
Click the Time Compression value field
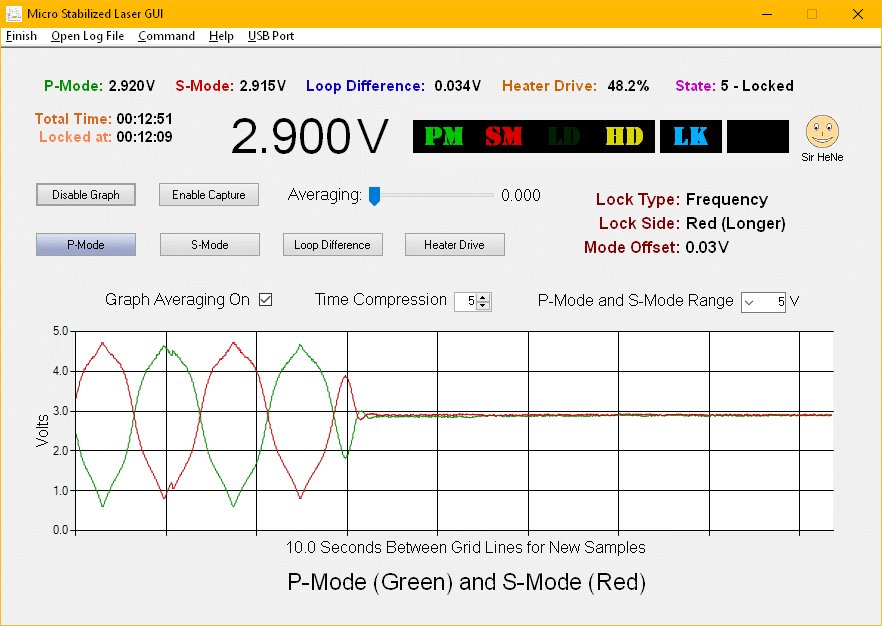[x=465, y=302]
